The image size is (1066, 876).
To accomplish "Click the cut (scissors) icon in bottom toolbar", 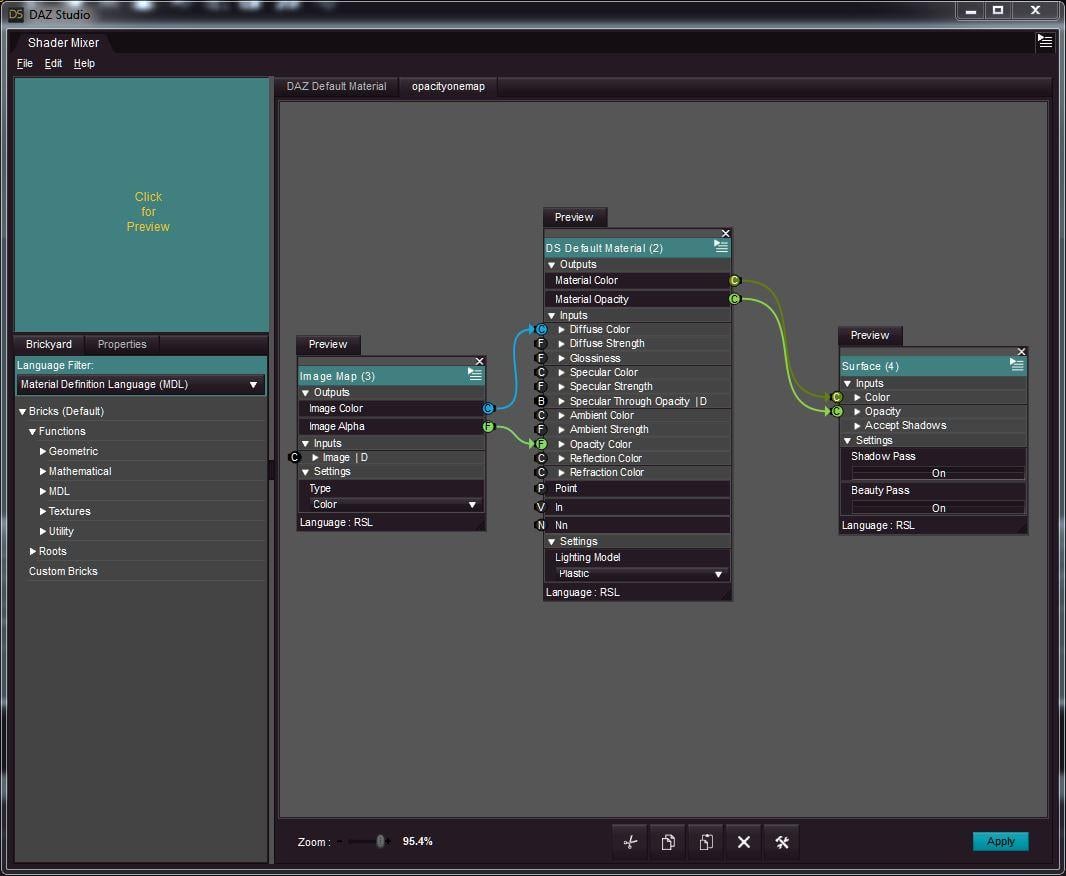I will pyautogui.click(x=630, y=842).
